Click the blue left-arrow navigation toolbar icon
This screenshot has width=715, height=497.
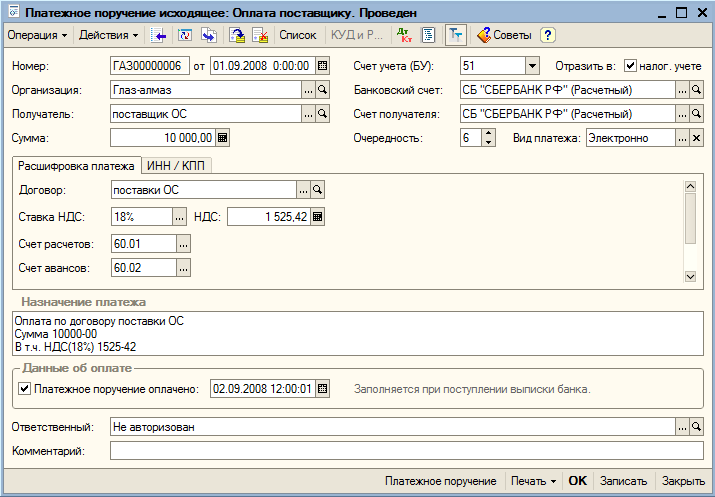(x=158, y=35)
